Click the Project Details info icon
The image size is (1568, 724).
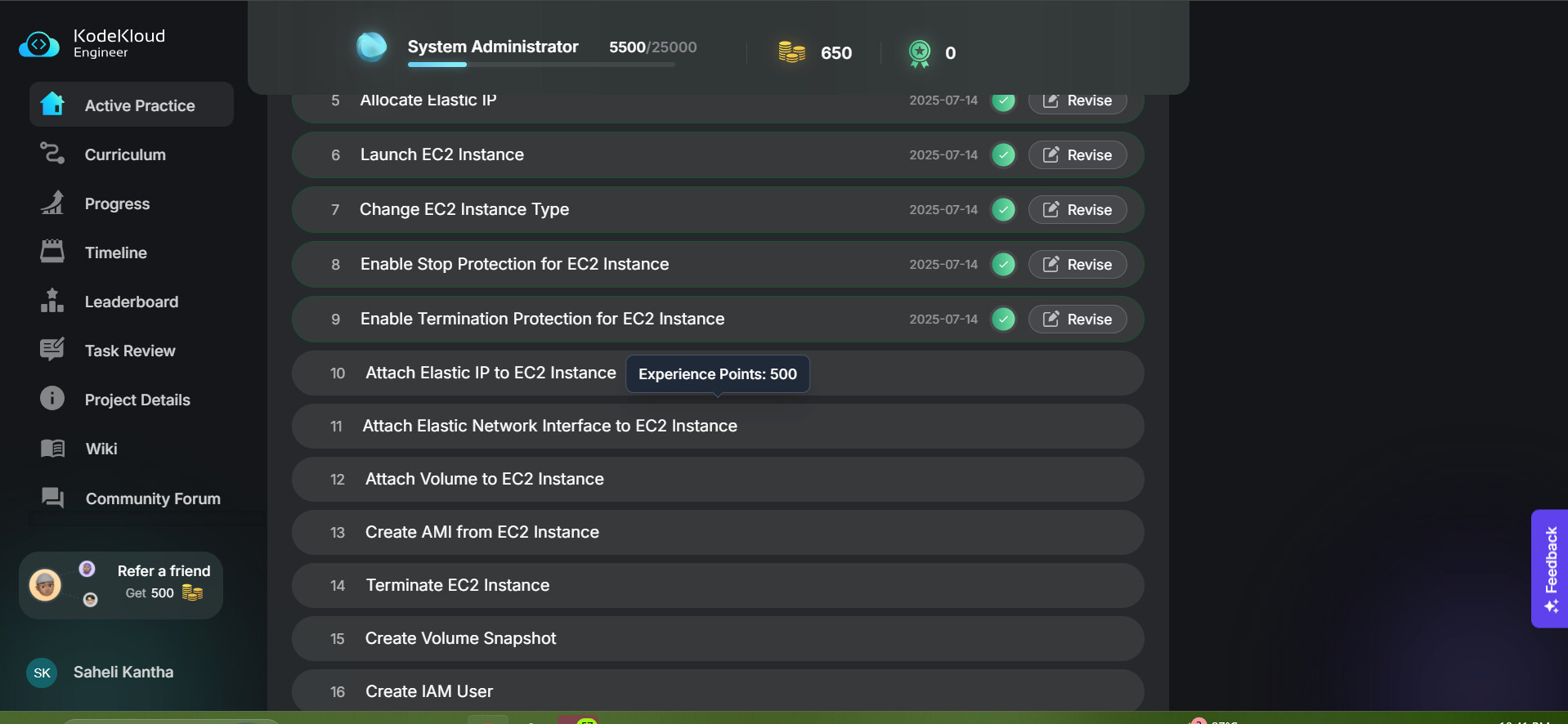tap(52, 399)
